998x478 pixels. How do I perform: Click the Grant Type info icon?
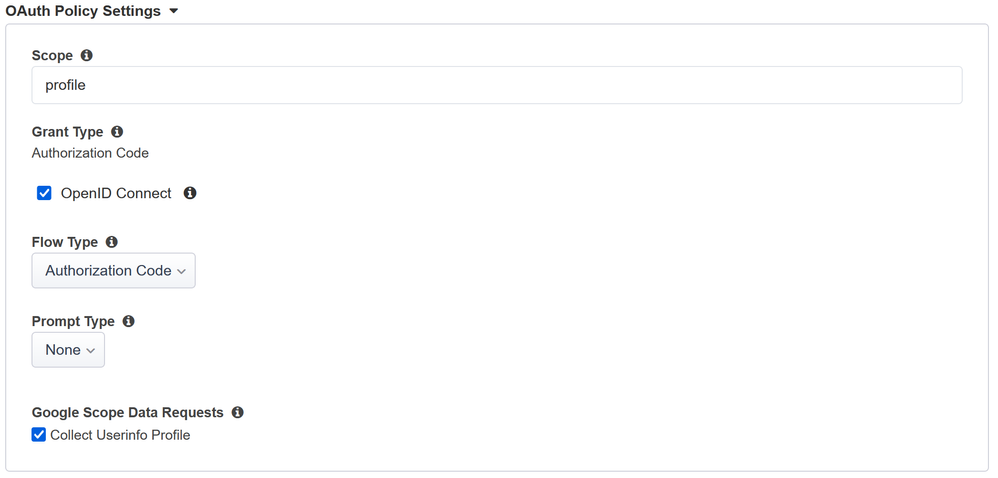click(x=117, y=132)
